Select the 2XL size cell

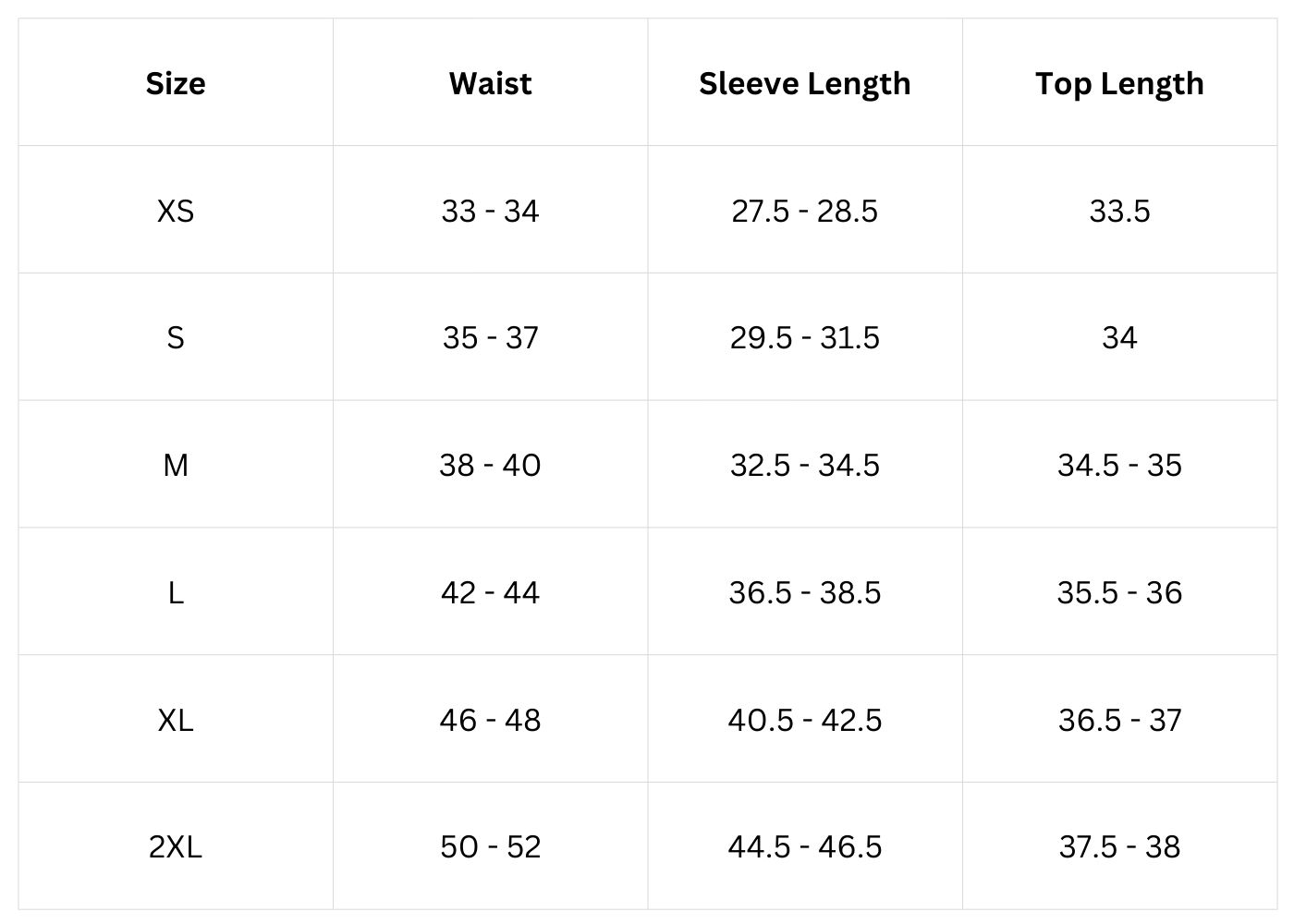pos(176,846)
